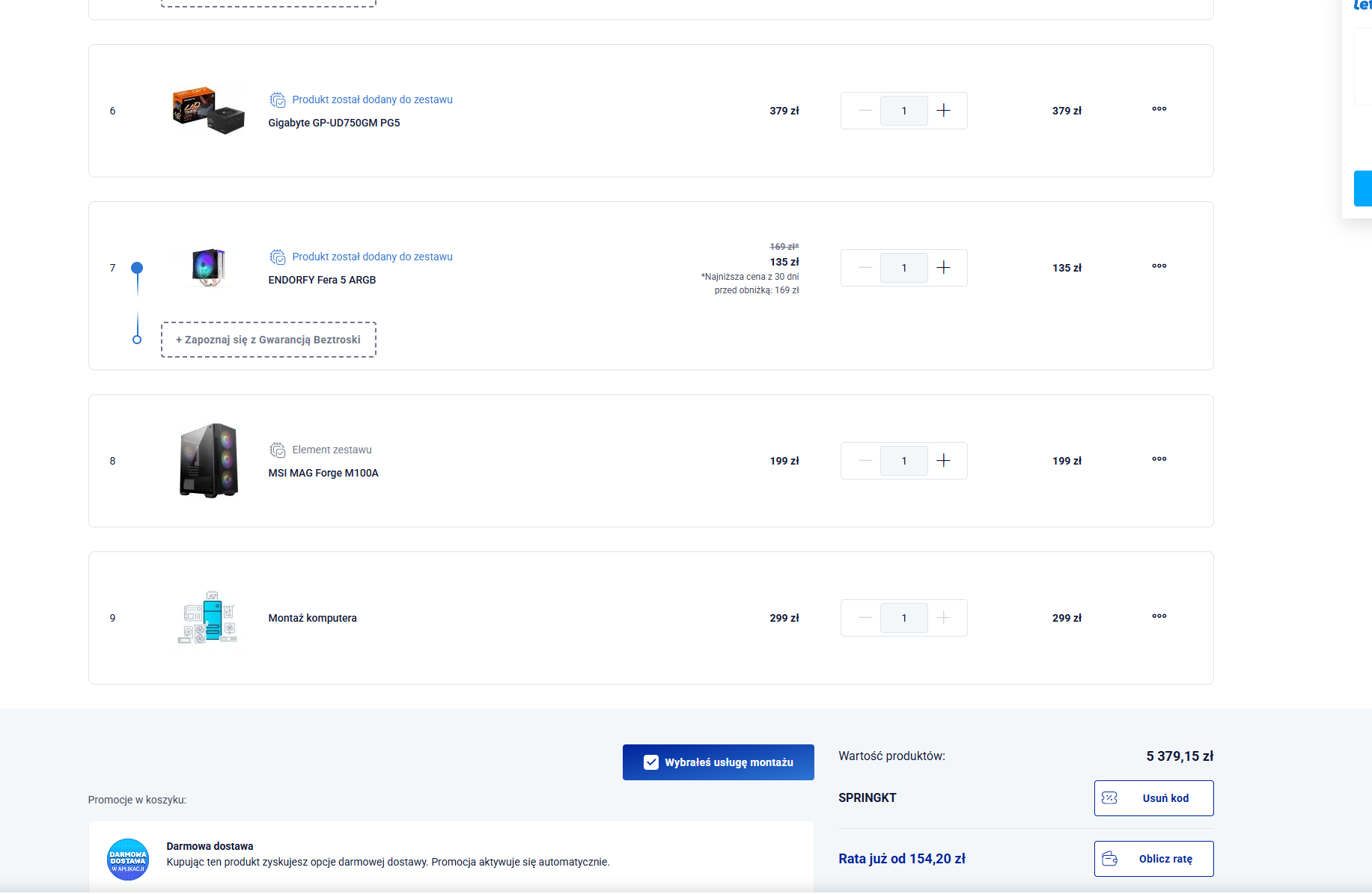This screenshot has width=1372, height=894.
Task: Increase quantity of Montaż komputera
Action: point(944,618)
